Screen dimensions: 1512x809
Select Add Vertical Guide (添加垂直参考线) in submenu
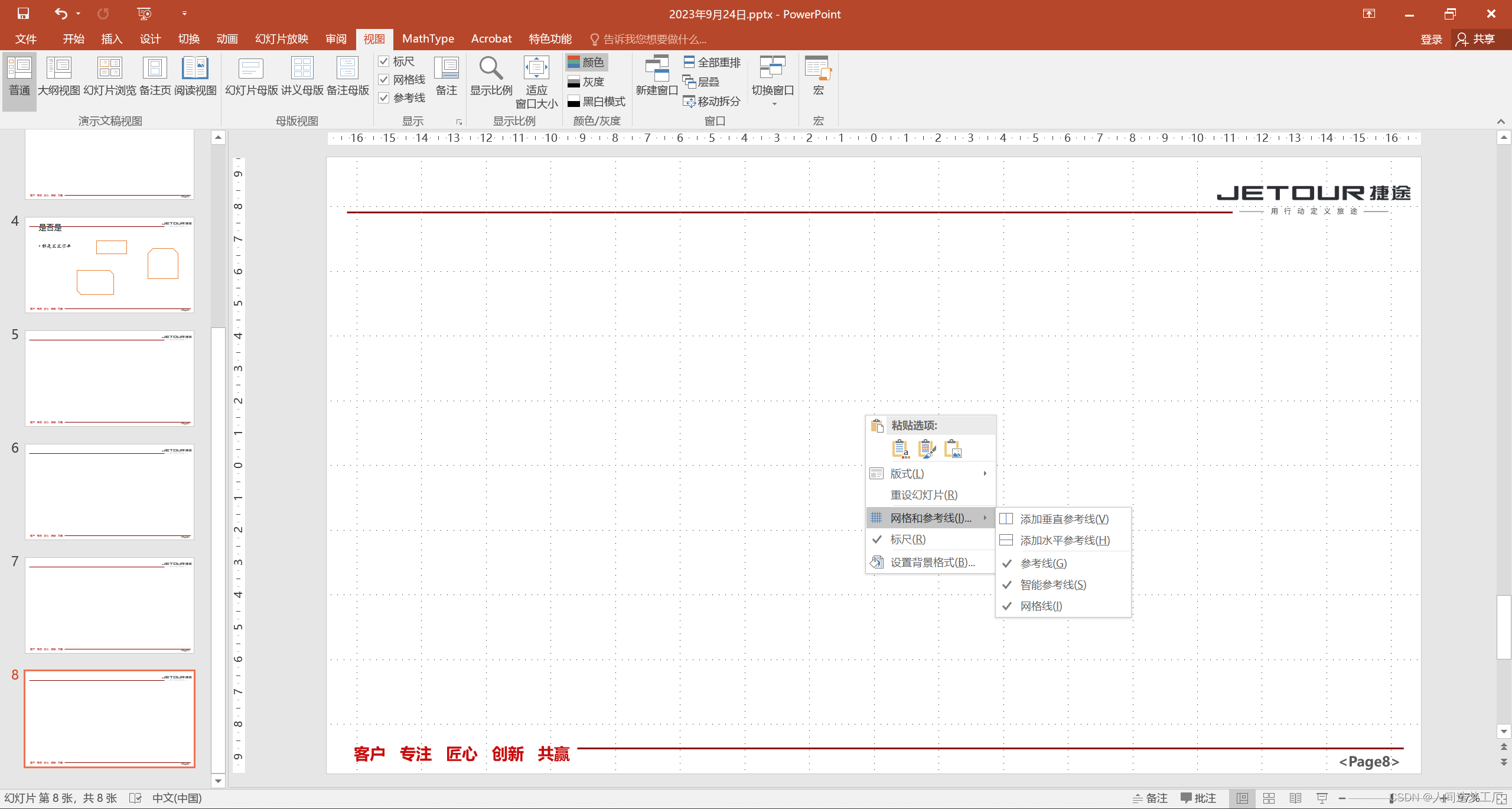coord(1064,519)
